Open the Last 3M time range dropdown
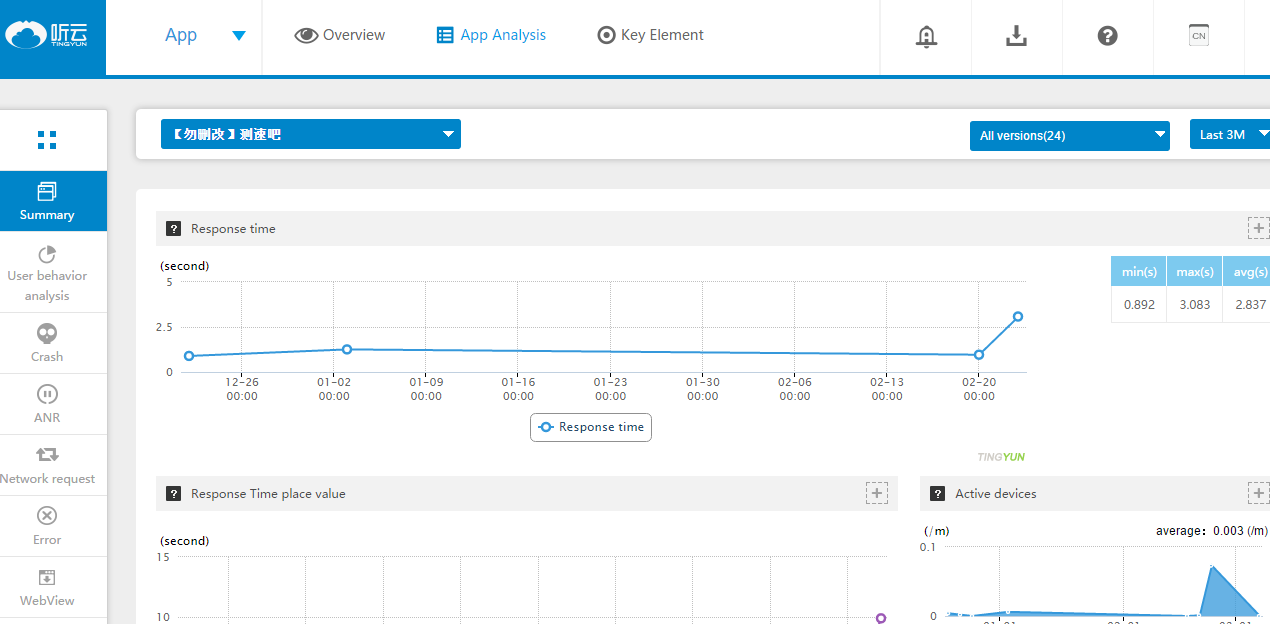1270x624 pixels. (x=1229, y=134)
